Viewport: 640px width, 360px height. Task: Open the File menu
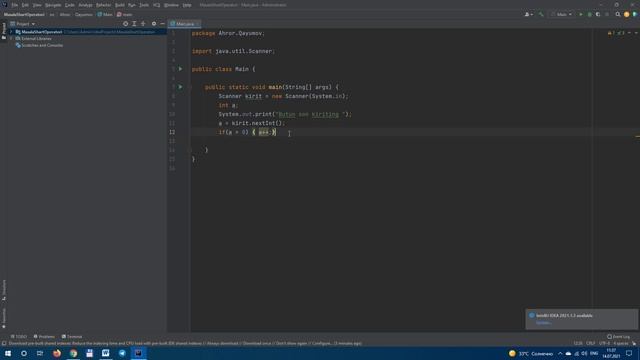pos(15,5)
